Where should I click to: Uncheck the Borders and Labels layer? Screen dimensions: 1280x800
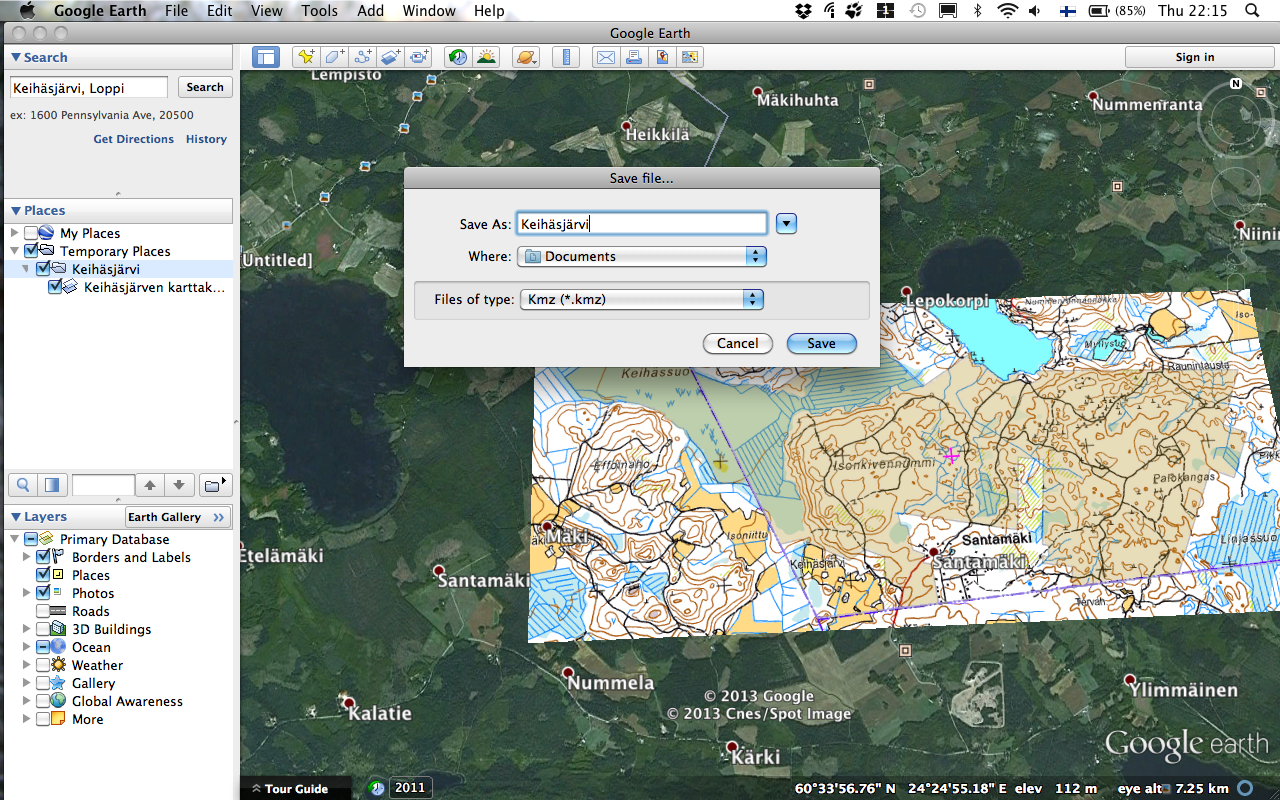coord(43,557)
